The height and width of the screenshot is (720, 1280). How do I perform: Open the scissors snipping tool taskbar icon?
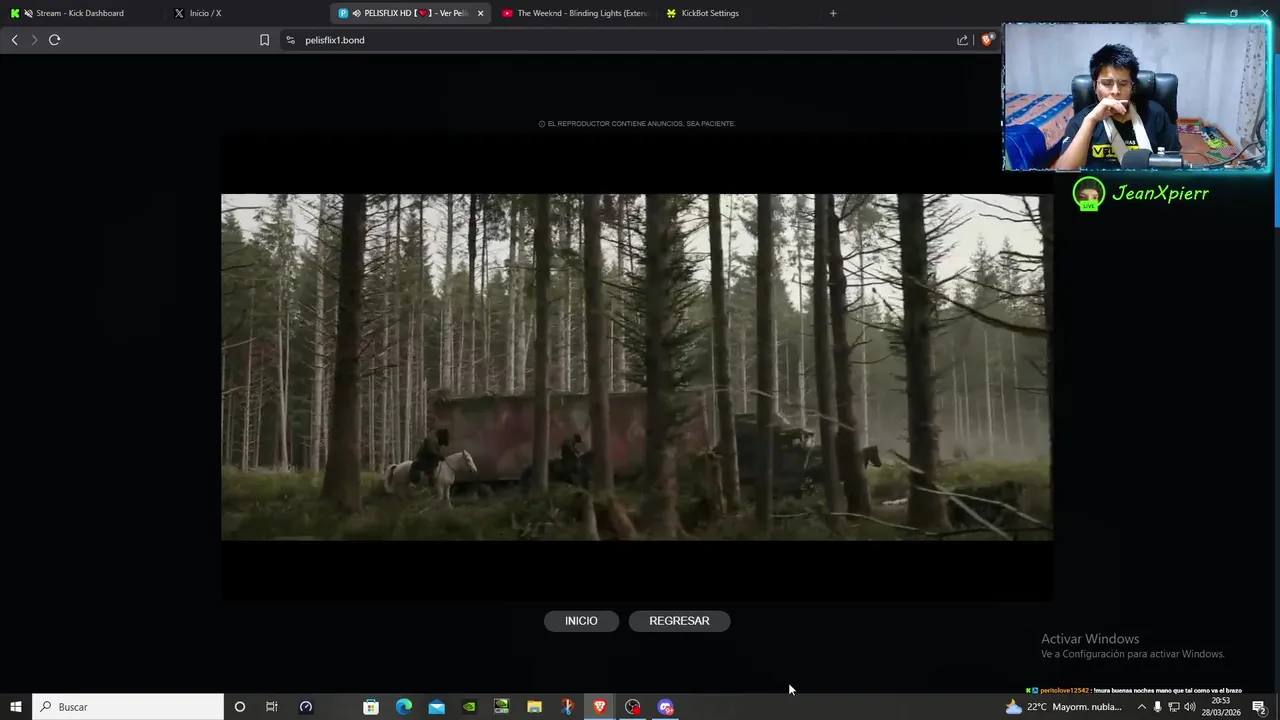[567, 707]
